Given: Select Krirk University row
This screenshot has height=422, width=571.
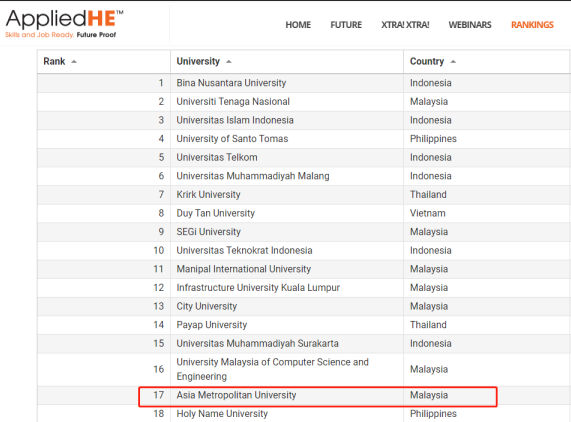Looking at the screenshot, I should (304, 195).
